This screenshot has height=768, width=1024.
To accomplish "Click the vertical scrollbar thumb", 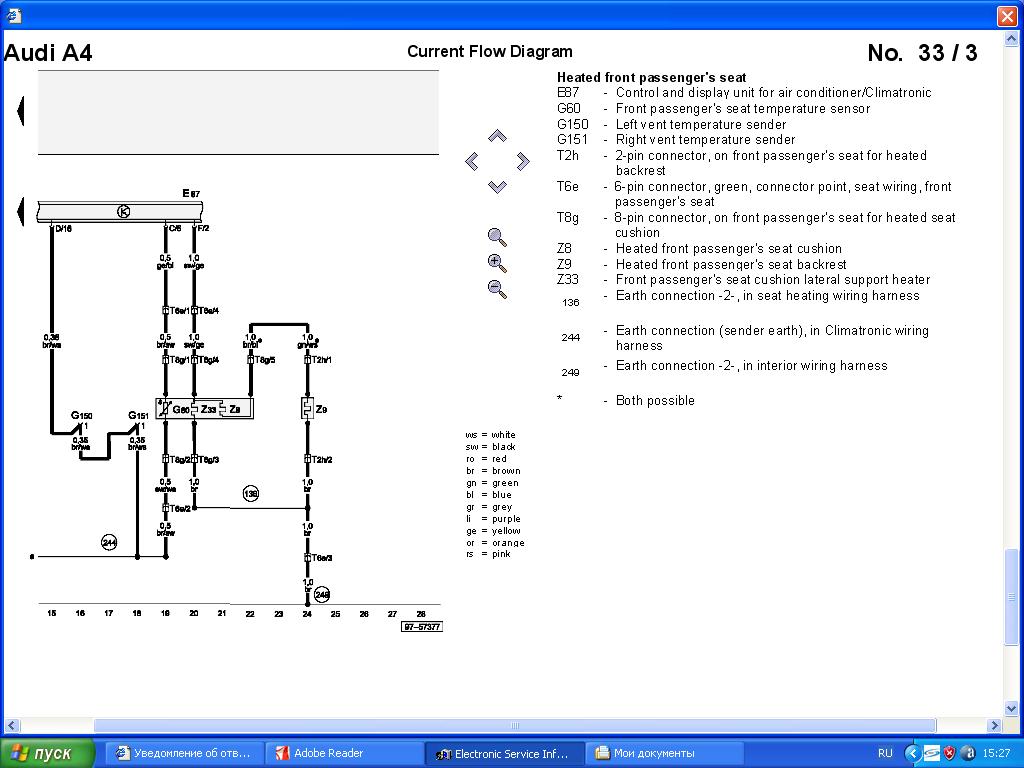I will click(x=1012, y=597).
